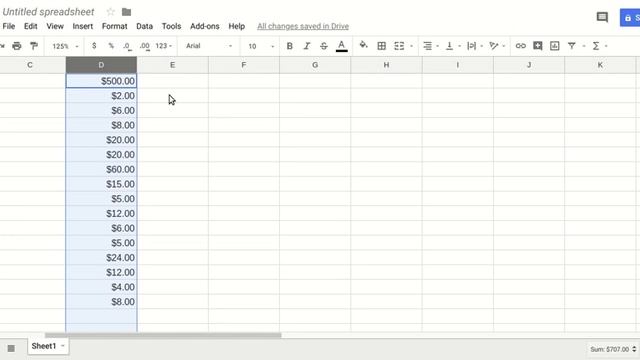The width and height of the screenshot is (640, 360).
Task: Click All changes saved in Drive link
Action: pyautogui.click(x=303, y=26)
